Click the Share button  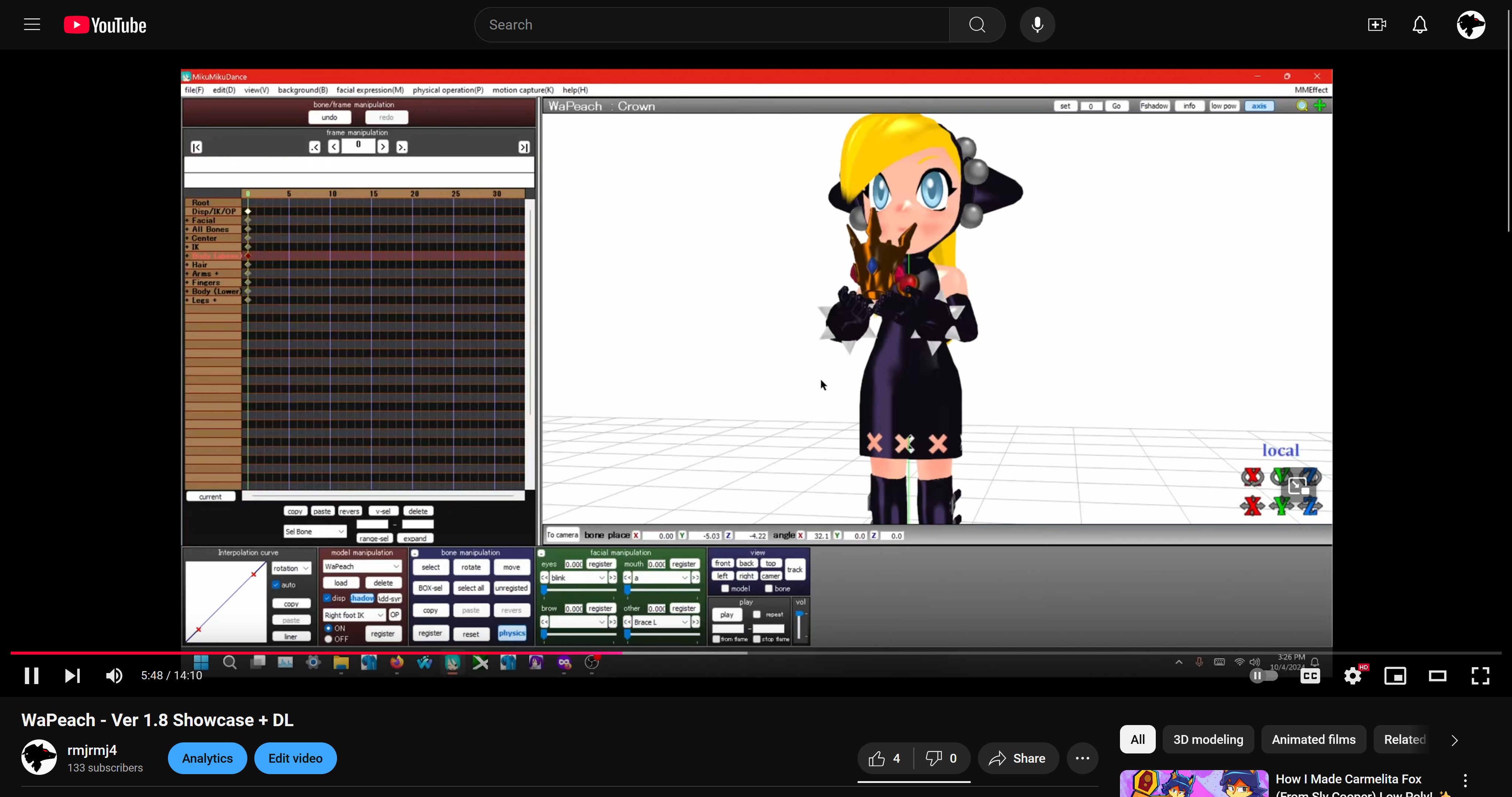click(1018, 758)
